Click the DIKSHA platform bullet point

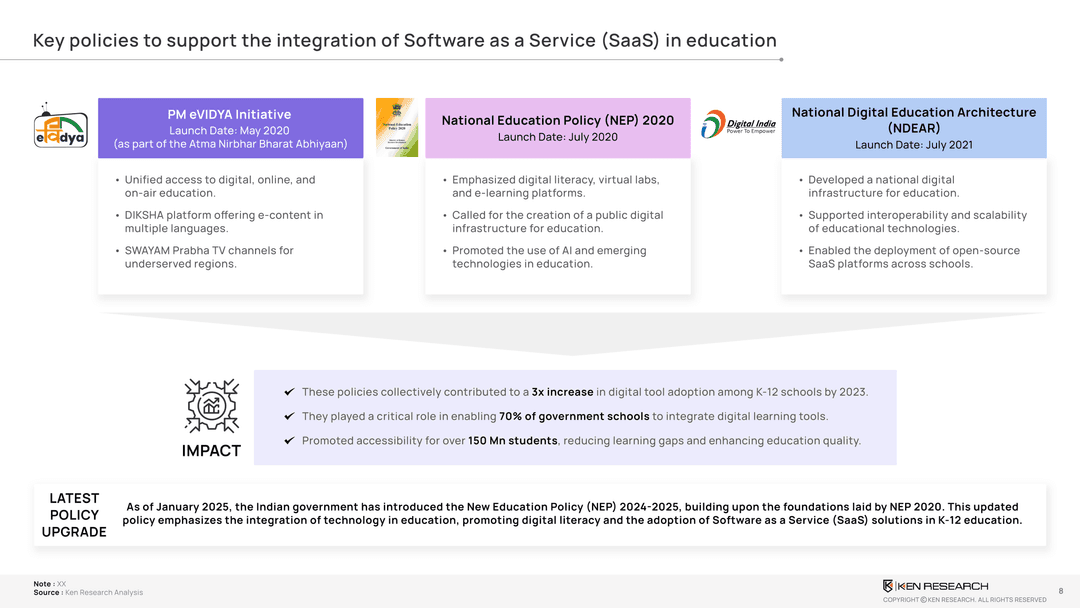(x=223, y=222)
